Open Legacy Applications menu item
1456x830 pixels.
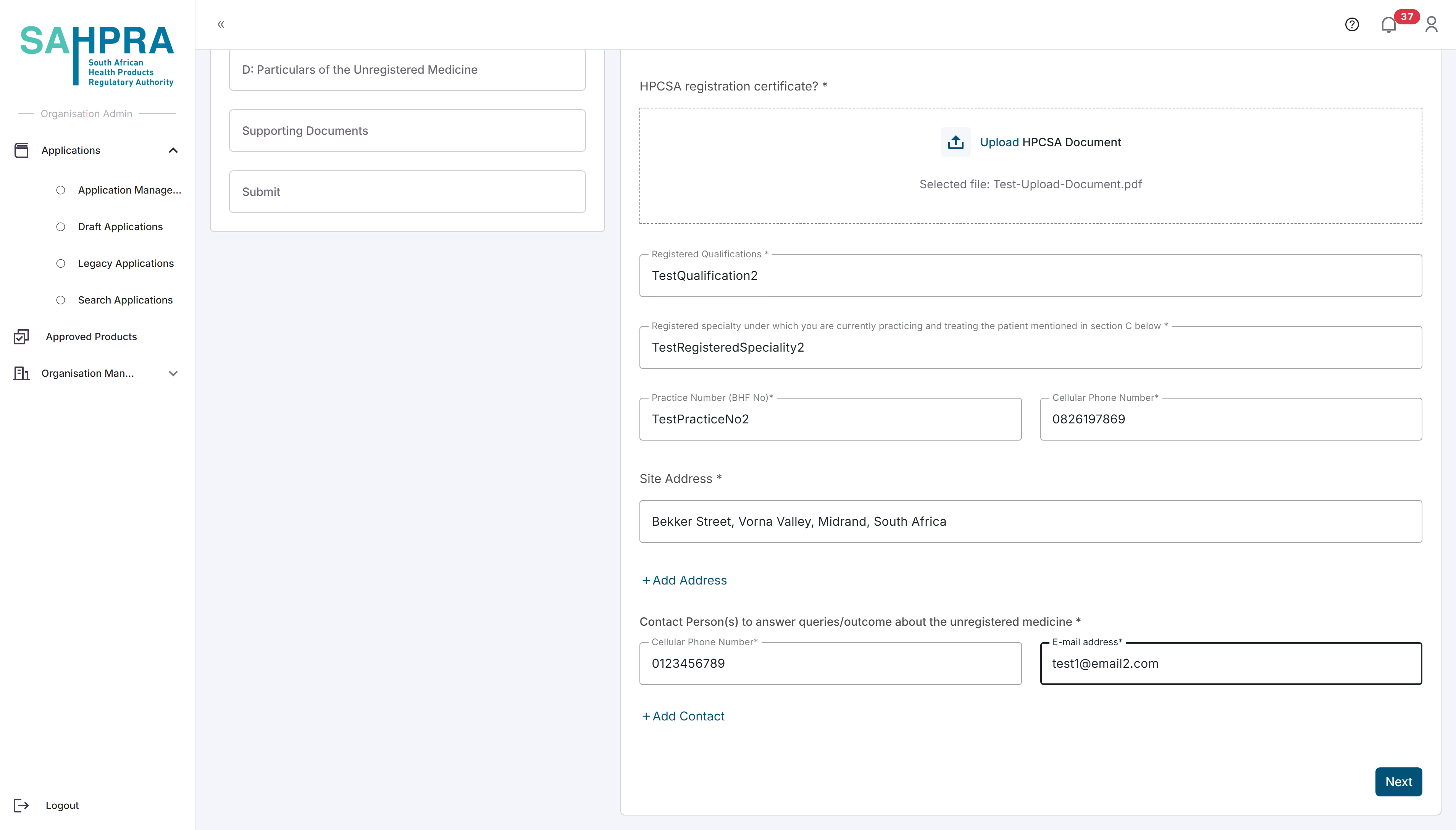pos(126,263)
